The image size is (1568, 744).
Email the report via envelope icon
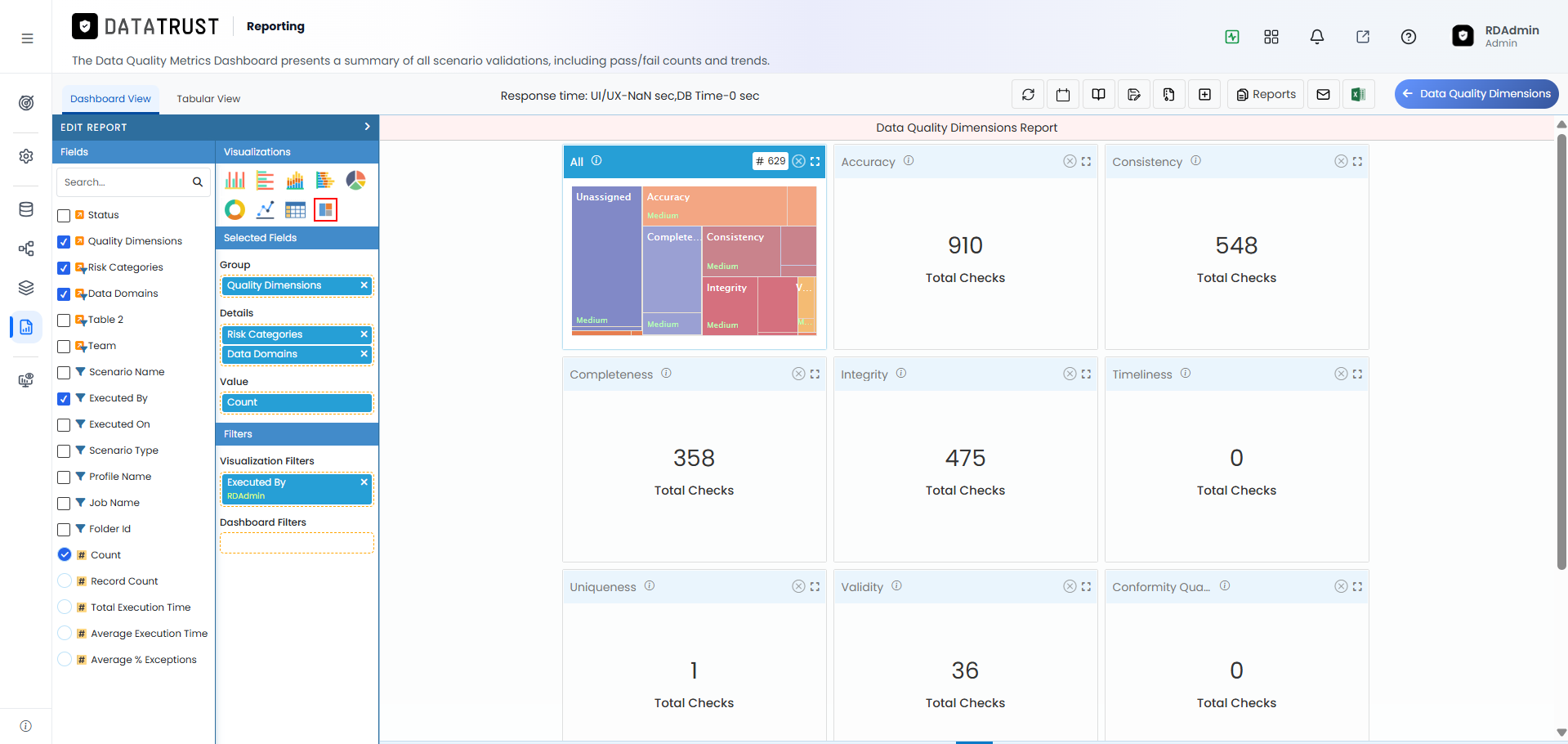[1324, 95]
